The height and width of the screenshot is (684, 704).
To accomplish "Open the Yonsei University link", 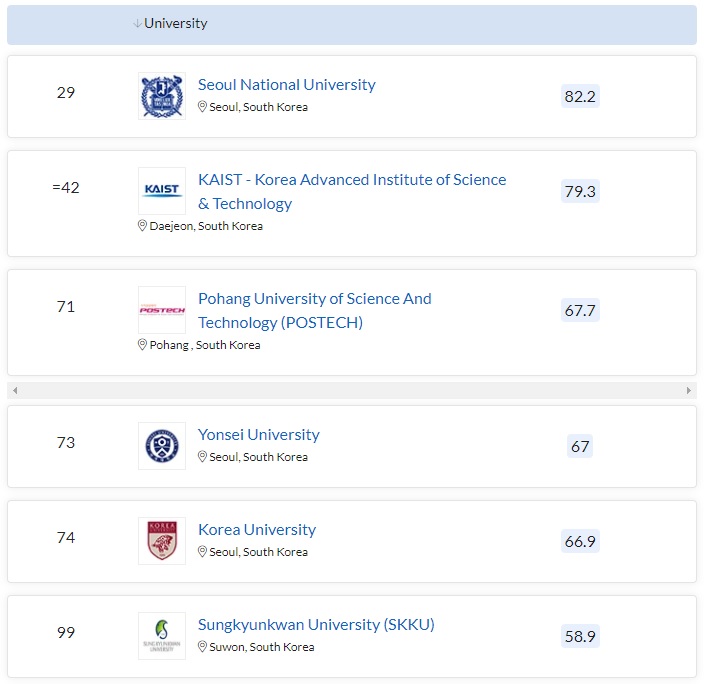I will [x=258, y=435].
